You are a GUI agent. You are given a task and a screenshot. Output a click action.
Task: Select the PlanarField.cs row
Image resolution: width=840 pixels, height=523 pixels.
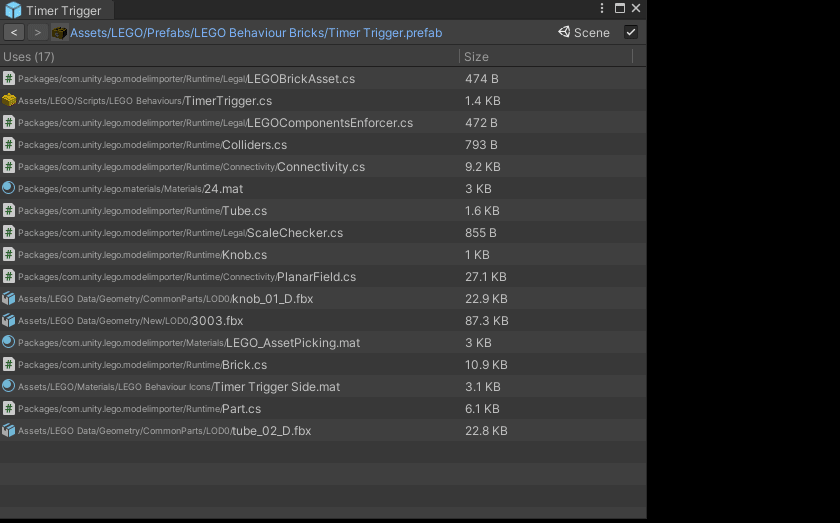(316, 277)
